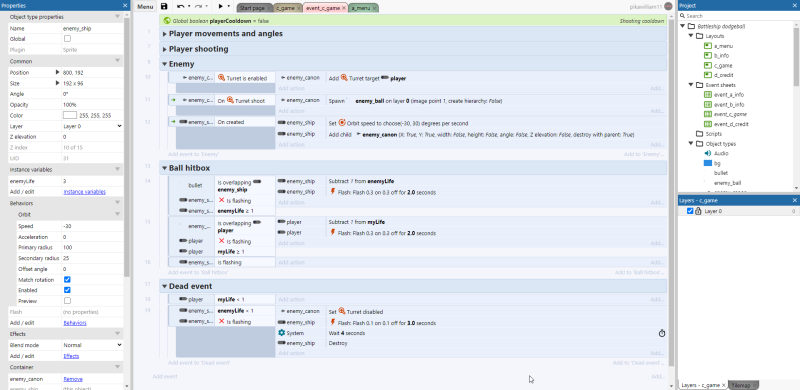Open the undo history dropdown arrow
Screen dimensions: 800x390
(x=189, y=7)
